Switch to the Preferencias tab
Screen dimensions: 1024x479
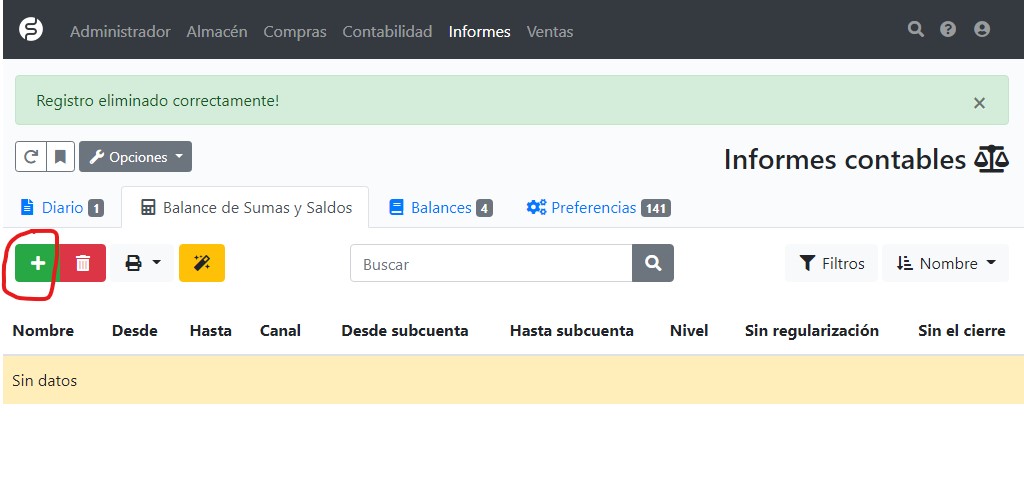click(597, 208)
